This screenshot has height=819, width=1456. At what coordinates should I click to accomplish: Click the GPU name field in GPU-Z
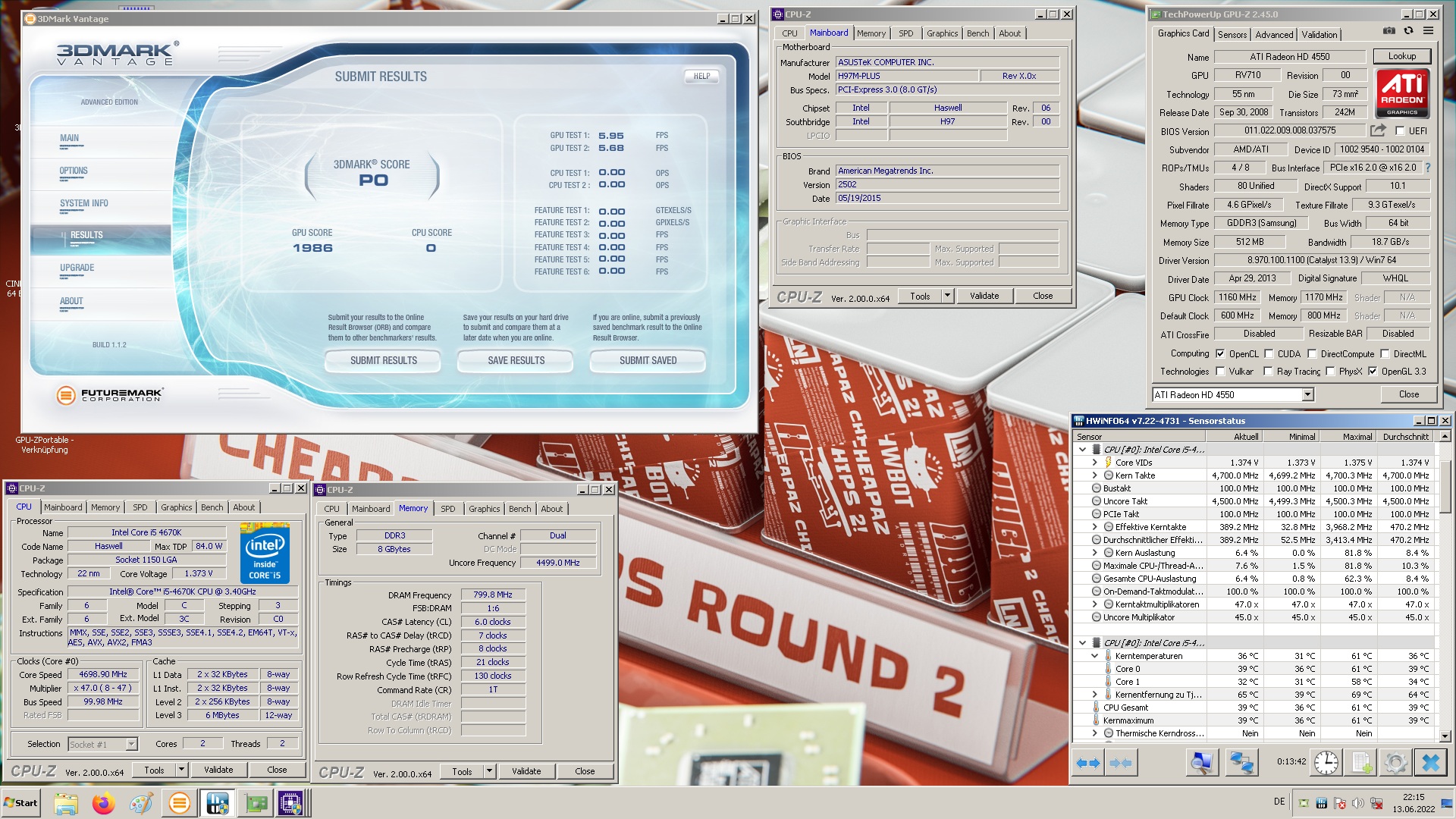[x=1289, y=56]
